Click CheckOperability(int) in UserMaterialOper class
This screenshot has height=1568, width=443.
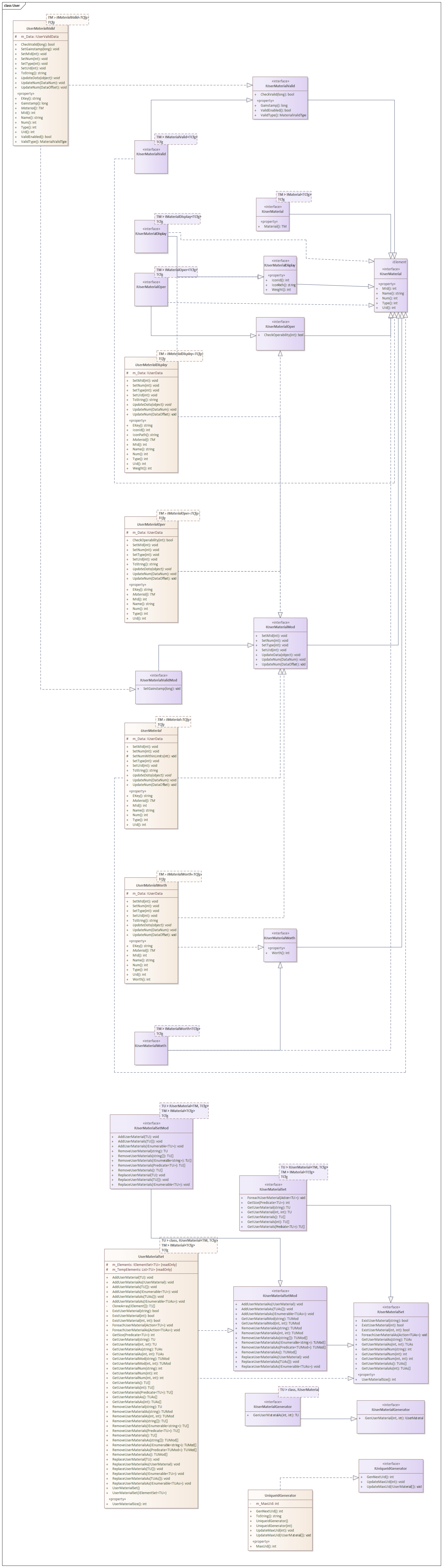(x=152, y=540)
